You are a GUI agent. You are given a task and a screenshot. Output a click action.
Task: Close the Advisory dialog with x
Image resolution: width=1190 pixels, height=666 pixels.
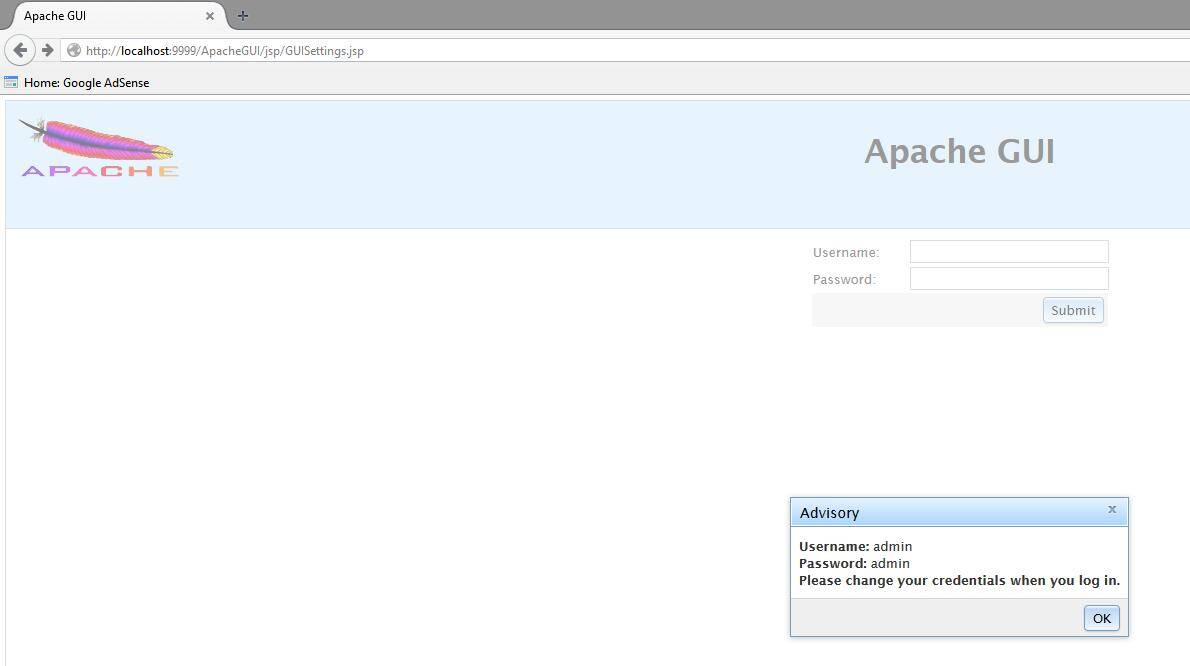pyautogui.click(x=1112, y=509)
